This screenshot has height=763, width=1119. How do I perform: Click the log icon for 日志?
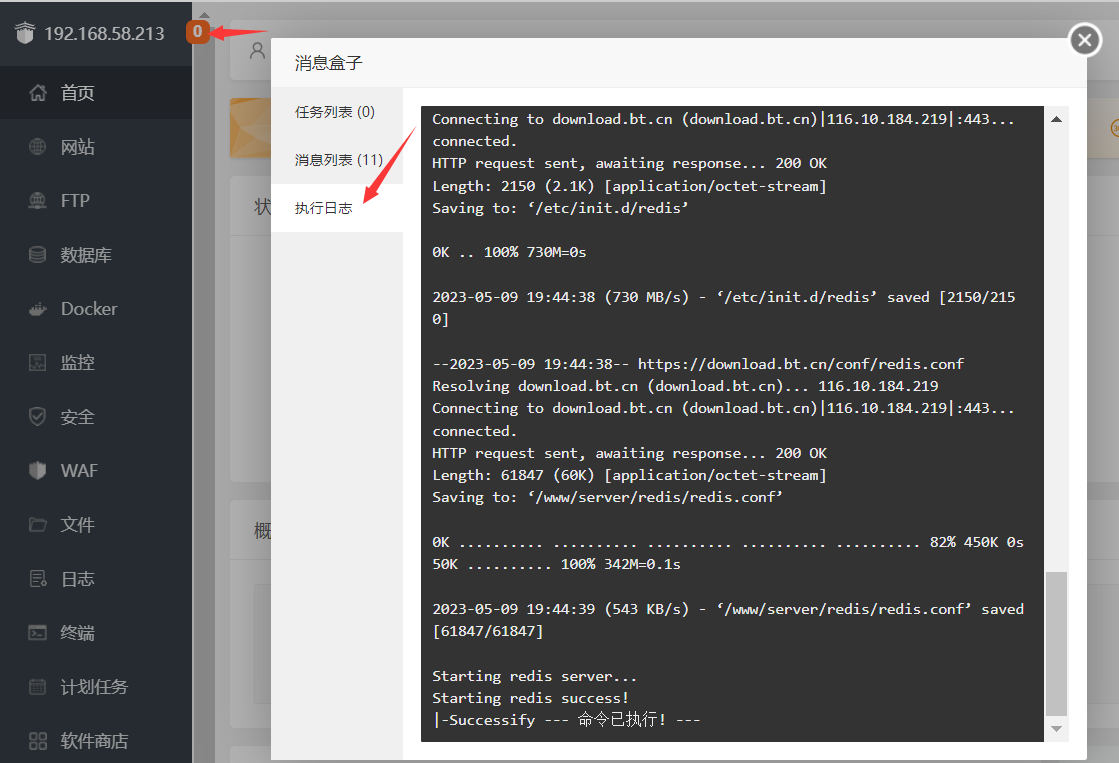(x=38, y=579)
